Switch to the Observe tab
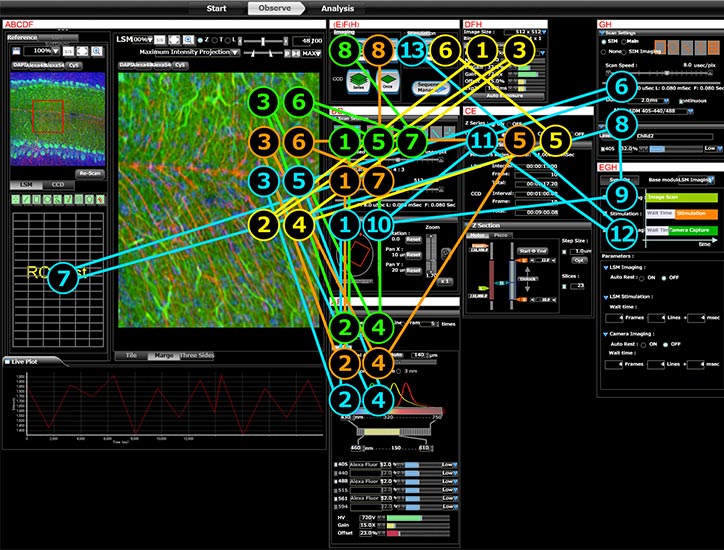This screenshot has width=724, height=550. point(275,8)
